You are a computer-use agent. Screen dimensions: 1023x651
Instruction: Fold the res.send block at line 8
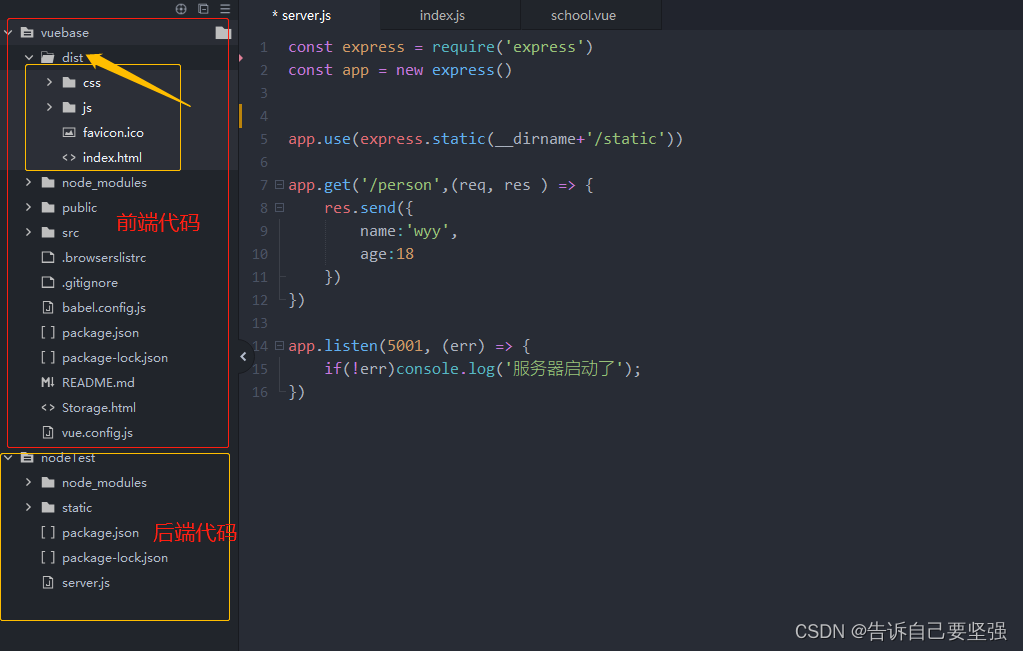coord(279,207)
